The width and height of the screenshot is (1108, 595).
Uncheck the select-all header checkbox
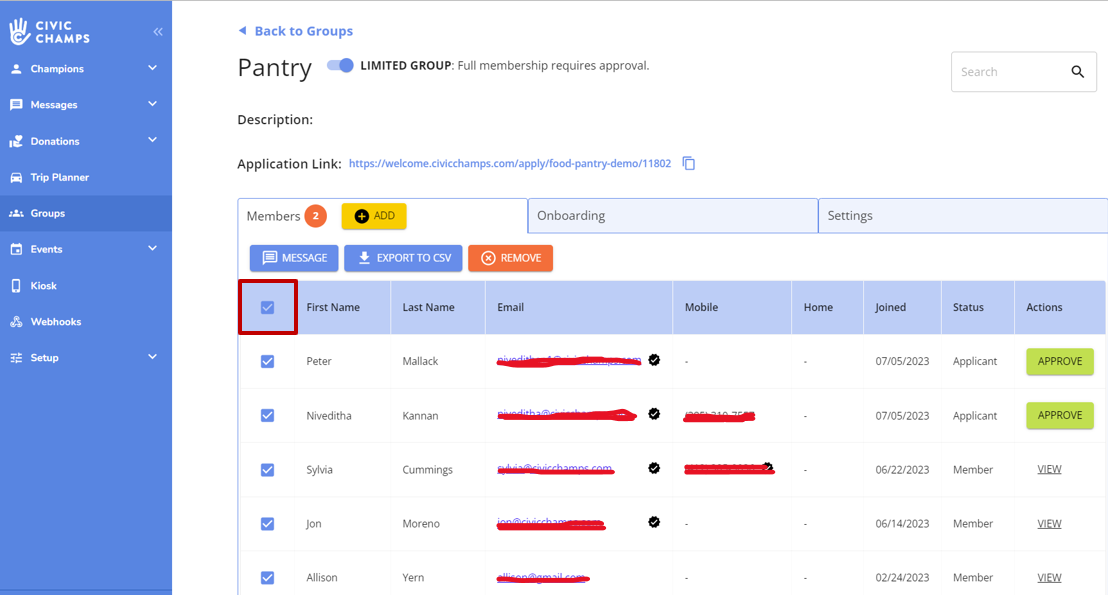(x=267, y=307)
